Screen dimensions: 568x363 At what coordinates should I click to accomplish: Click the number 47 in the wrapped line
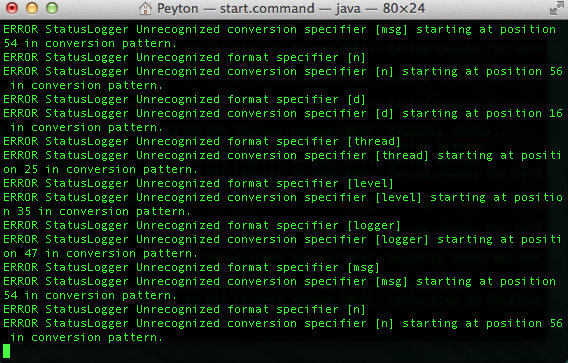point(31,253)
